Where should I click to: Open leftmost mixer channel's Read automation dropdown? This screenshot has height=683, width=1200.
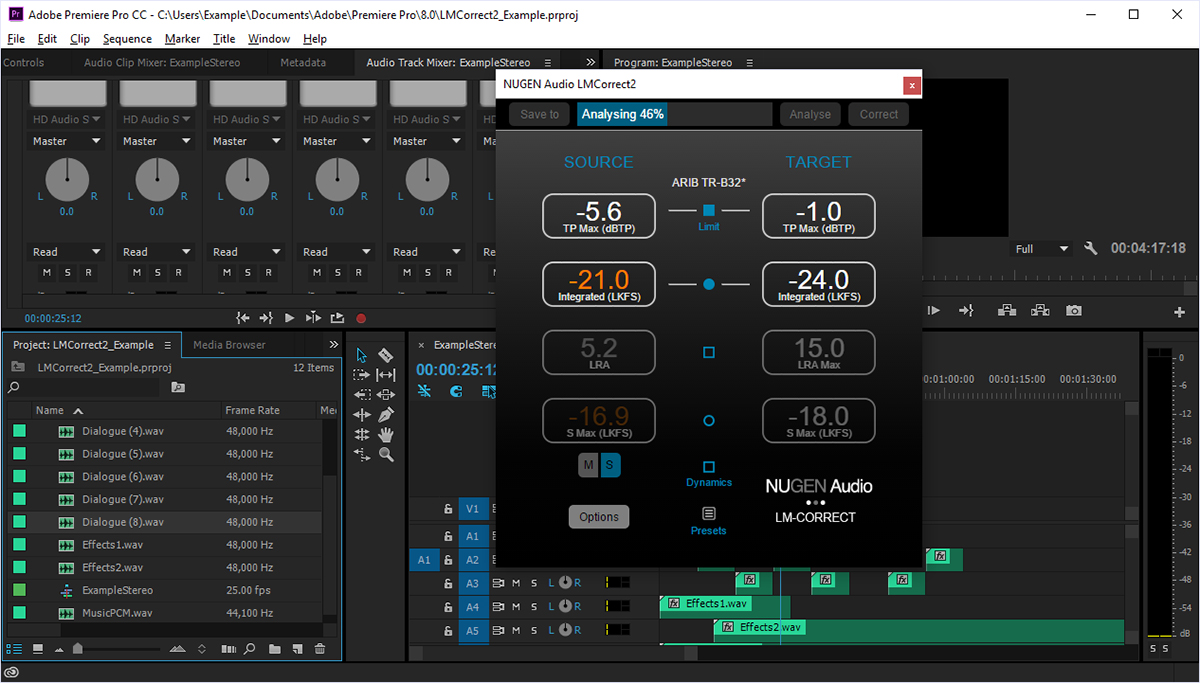click(x=67, y=252)
